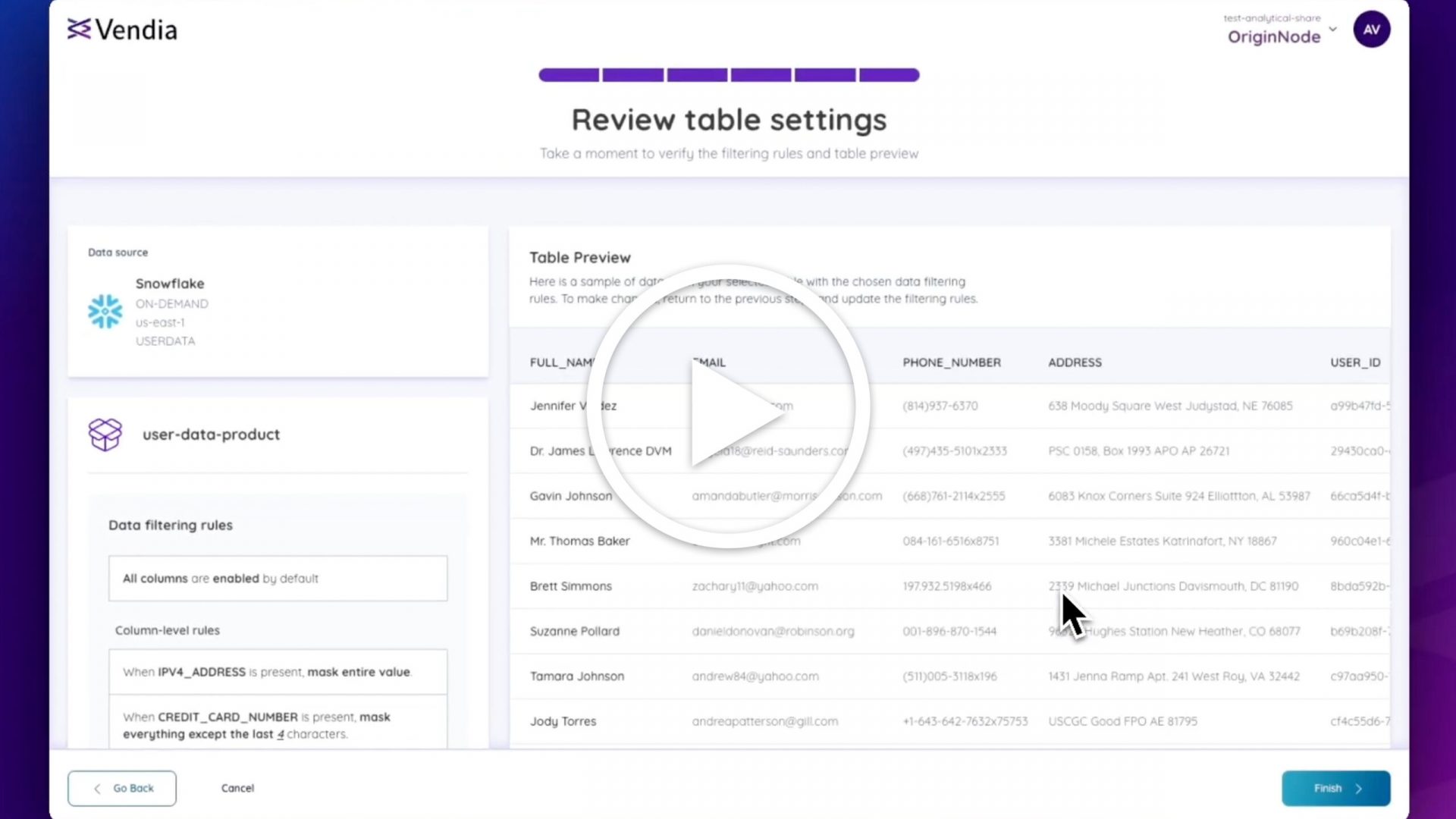Image resolution: width=1456 pixels, height=819 pixels.
Task: Click the EMAIL column header
Action: click(x=707, y=362)
